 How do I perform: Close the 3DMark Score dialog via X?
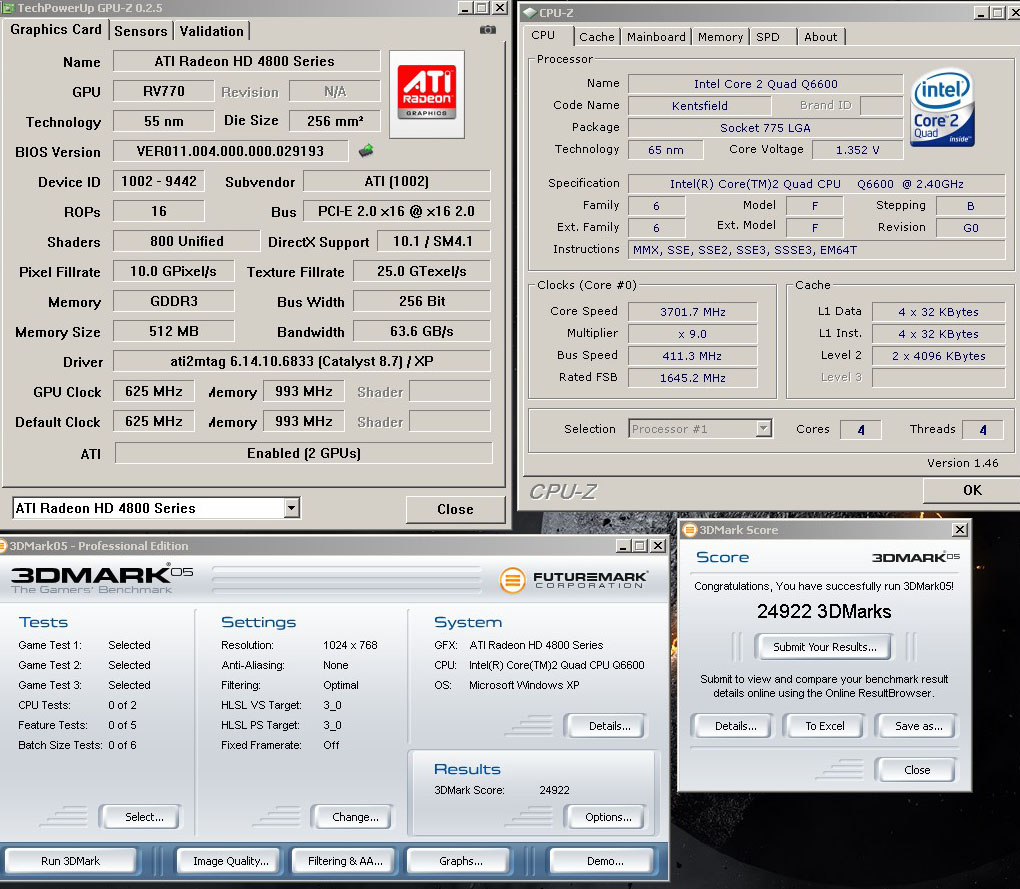tap(960, 529)
